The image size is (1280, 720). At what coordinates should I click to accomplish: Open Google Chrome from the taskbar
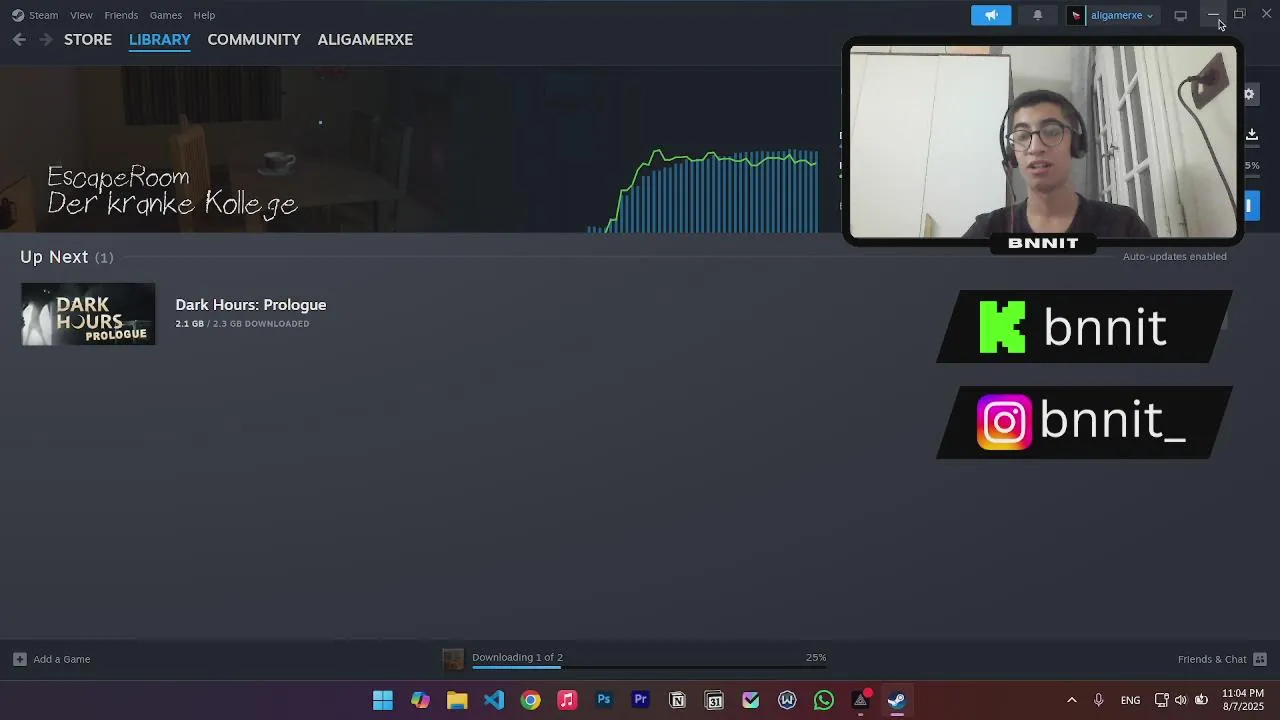coord(530,700)
